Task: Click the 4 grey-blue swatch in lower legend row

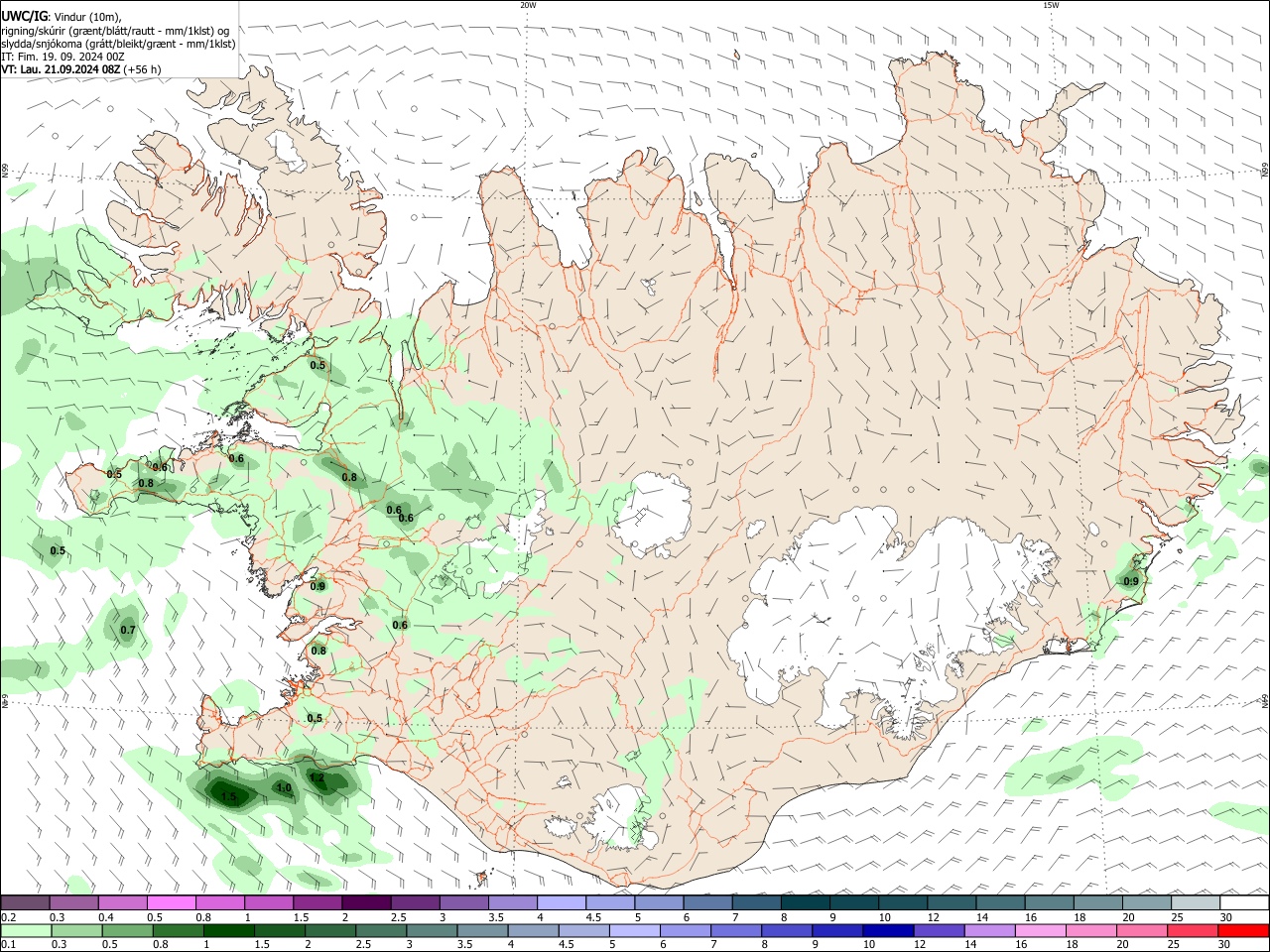Action: coord(533,930)
